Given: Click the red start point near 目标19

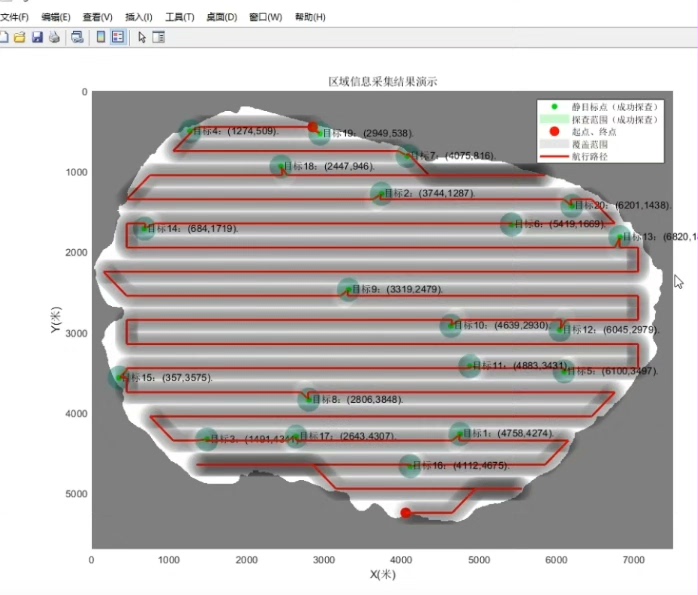Looking at the screenshot, I should pyautogui.click(x=313, y=127).
